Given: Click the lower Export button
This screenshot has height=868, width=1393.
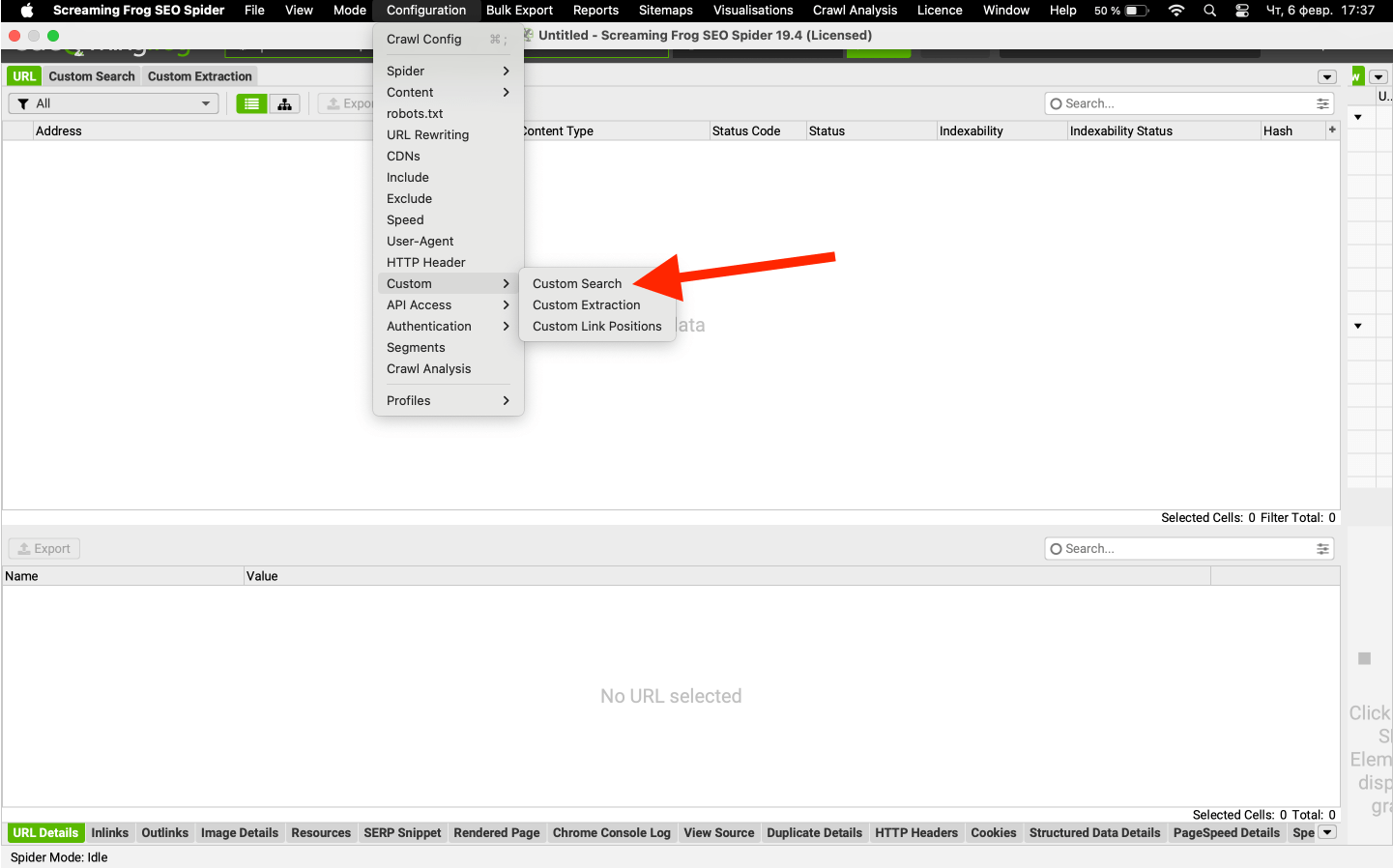Looking at the screenshot, I should (x=44, y=548).
